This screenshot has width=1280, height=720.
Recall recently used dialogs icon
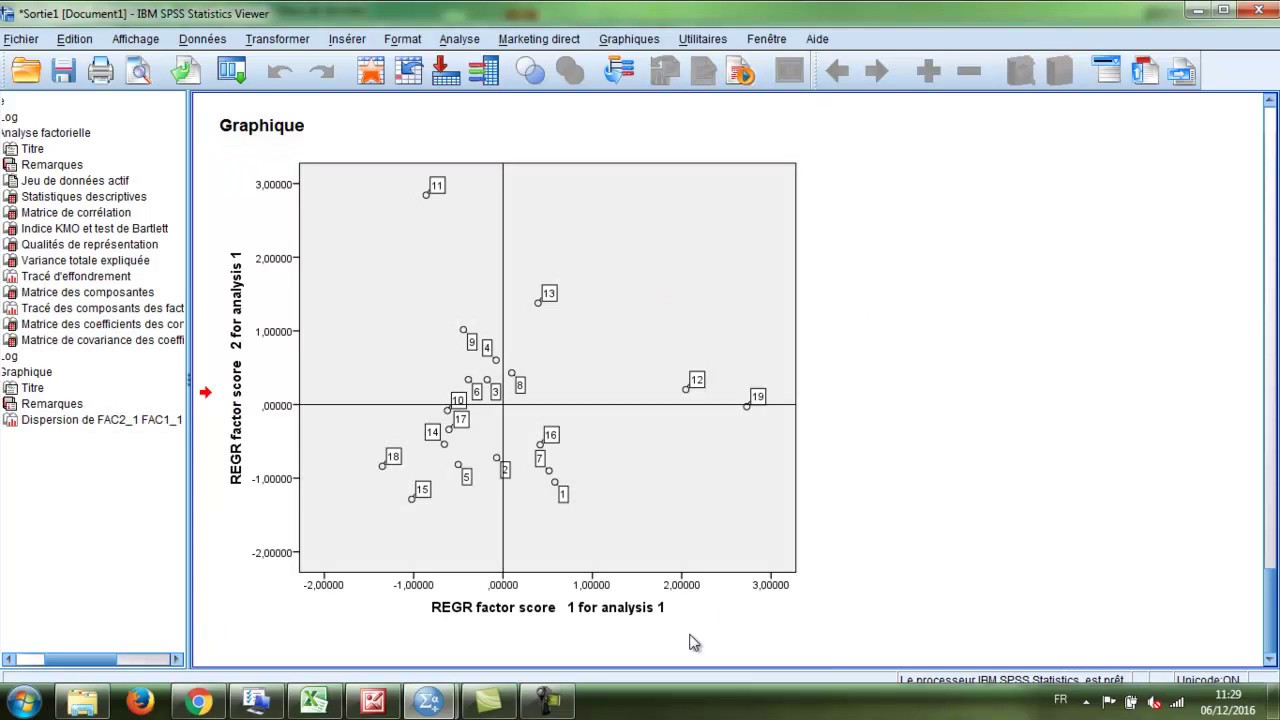[x=232, y=71]
